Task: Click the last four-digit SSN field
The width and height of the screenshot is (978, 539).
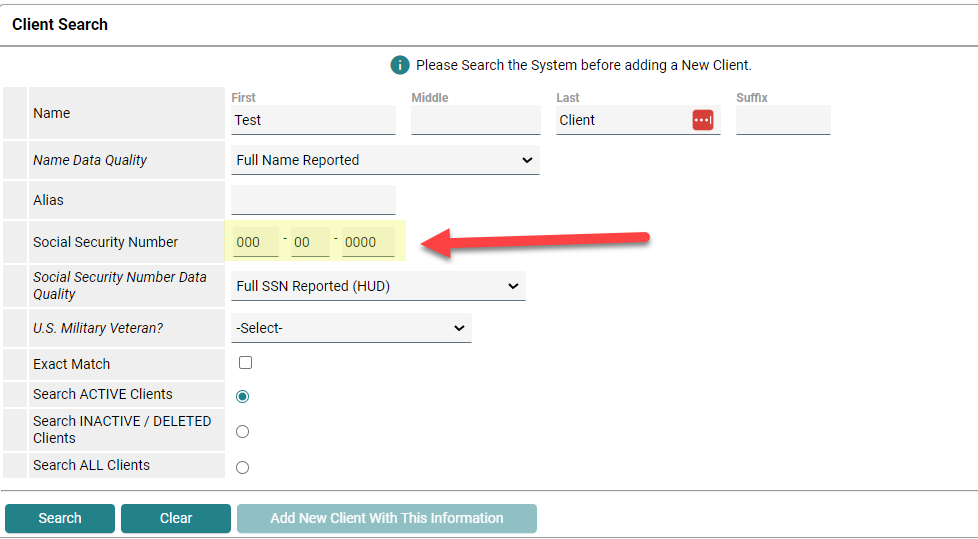Action: coord(368,242)
